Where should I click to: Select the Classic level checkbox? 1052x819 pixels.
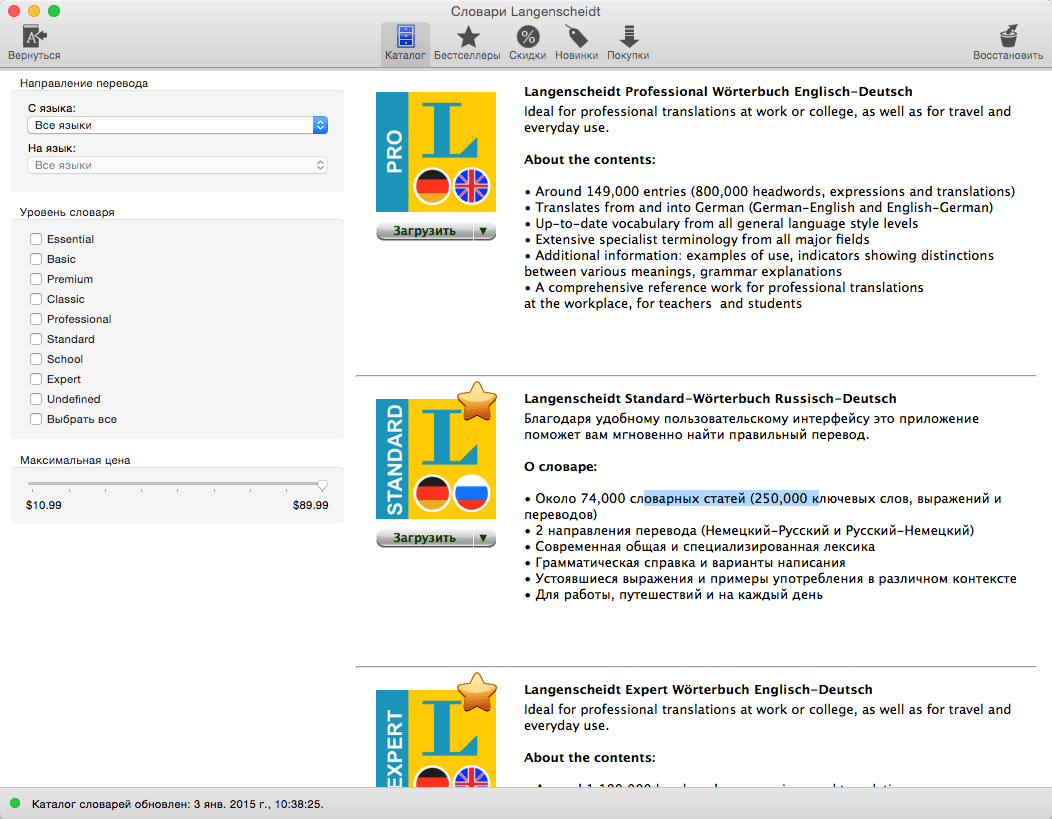tap(36, 299)
